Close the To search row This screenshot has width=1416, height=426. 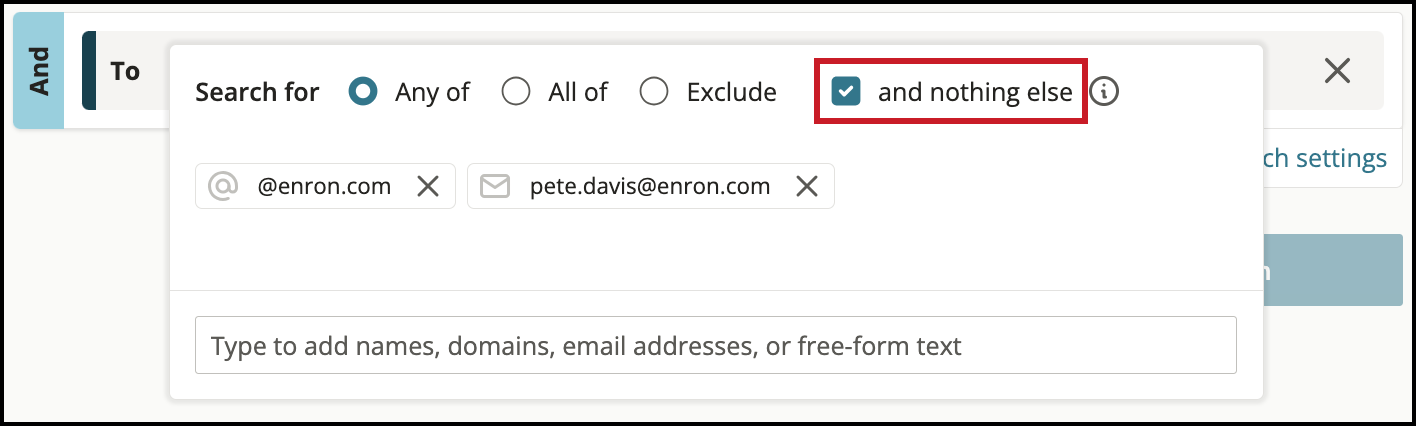pos(1337,70)
